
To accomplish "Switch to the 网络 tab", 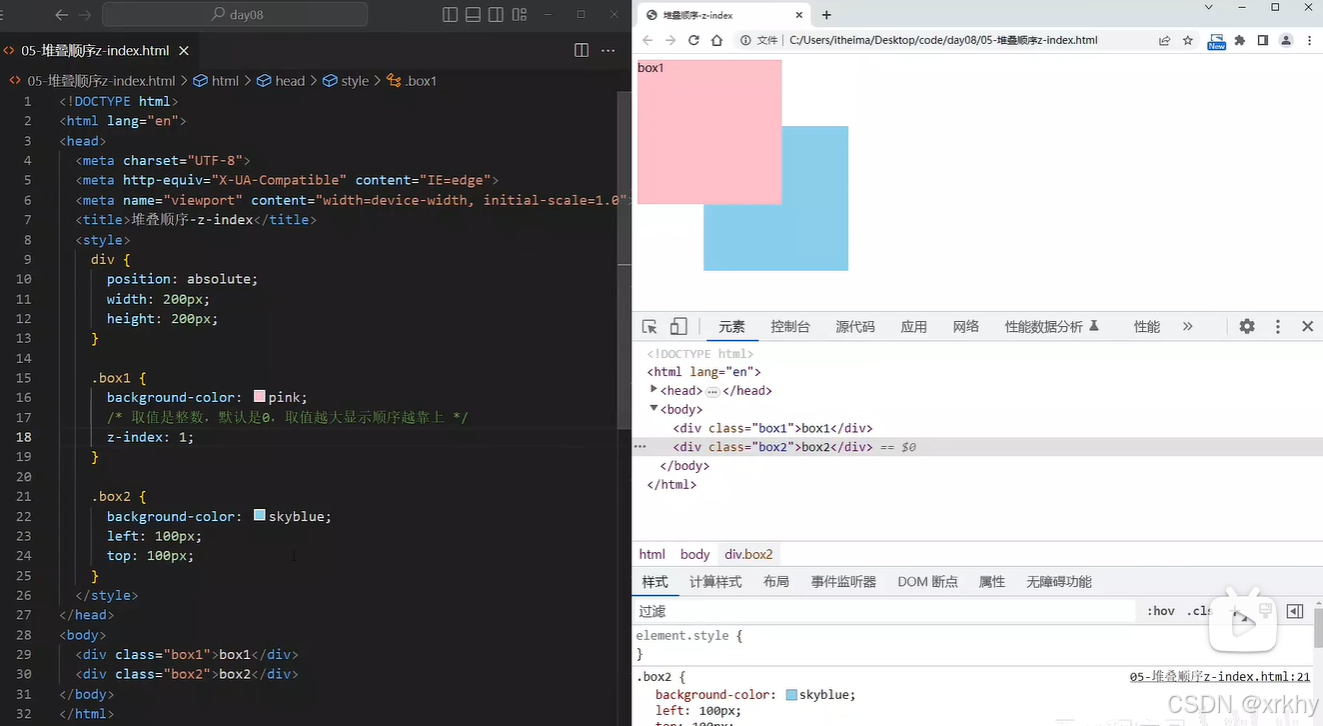I will coord(966,327).
